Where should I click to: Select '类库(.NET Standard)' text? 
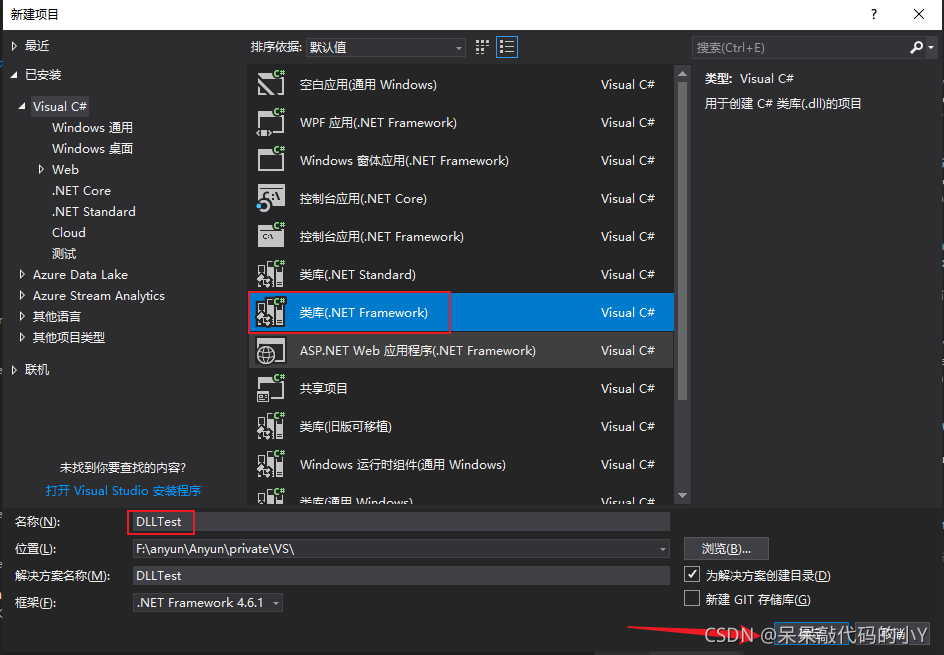coord(358,275)
